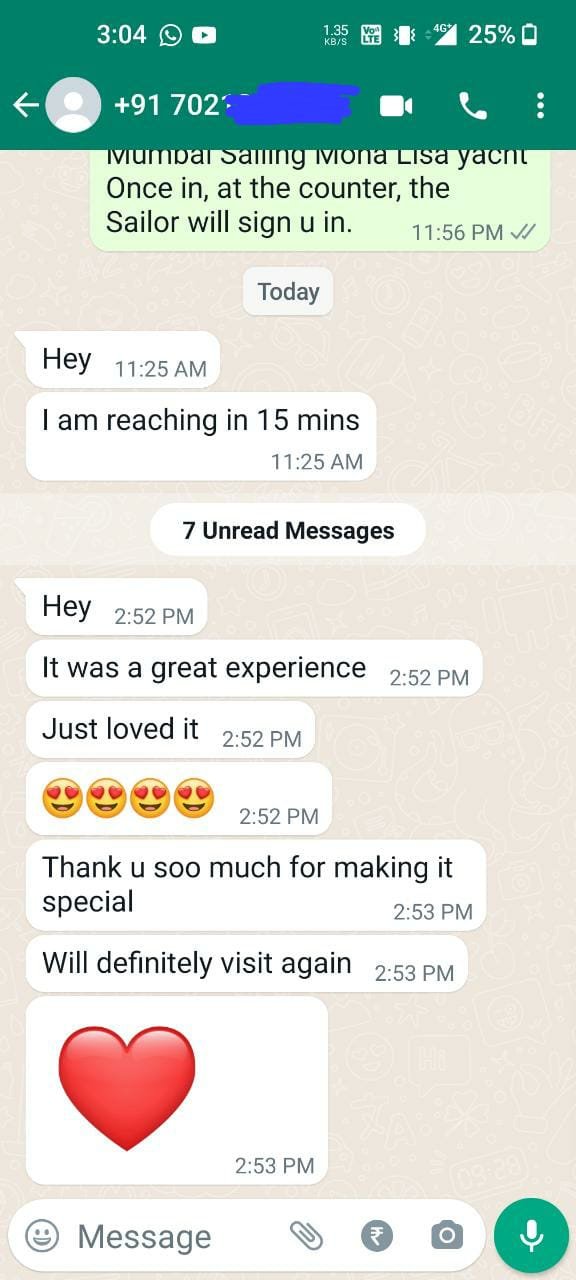Viewport: 576px width, 1280px height.
Task: Start a video call
Action: (396, 105)
